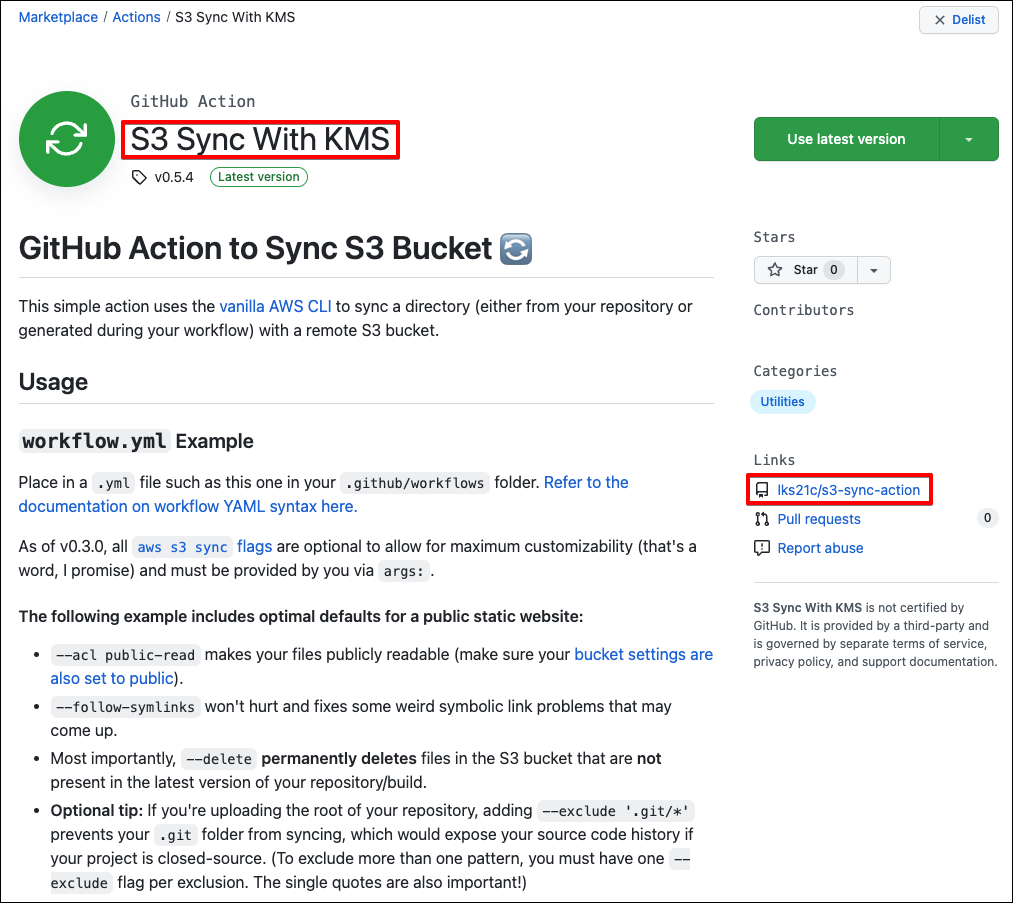1013x903 pixels.
Task: Click the v0.5.4 version text
Action: coord(174,177)
